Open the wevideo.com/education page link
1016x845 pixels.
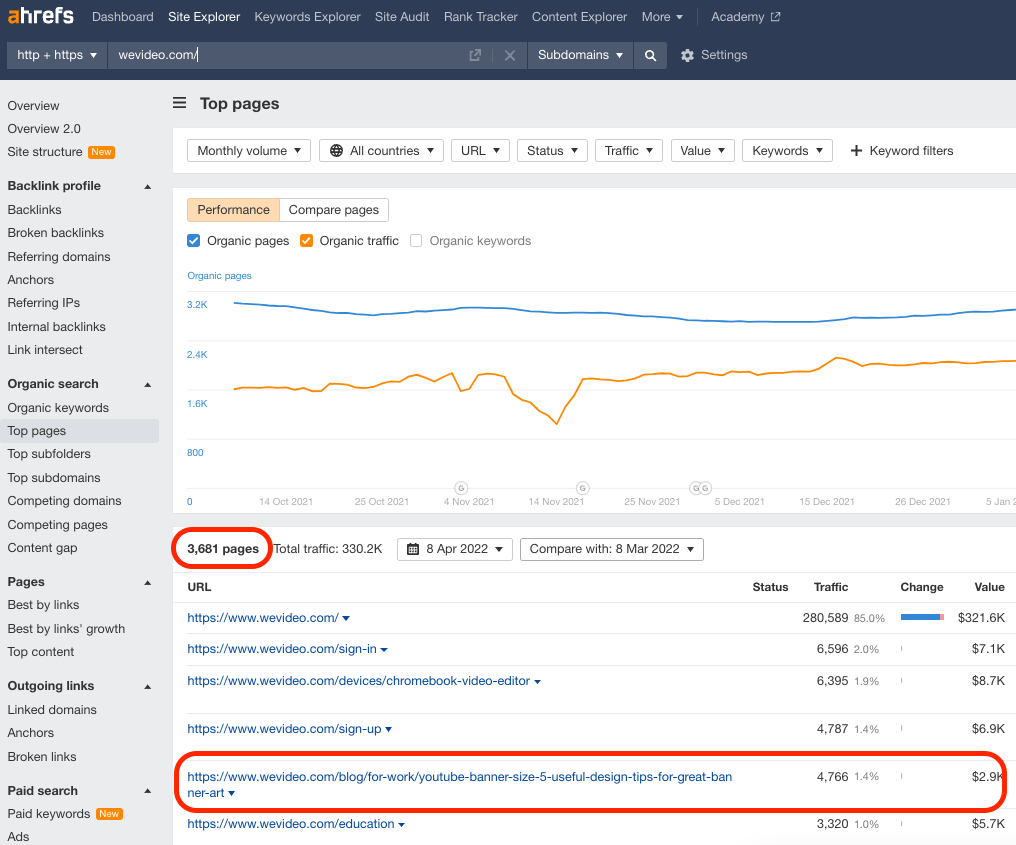[291, 824]
